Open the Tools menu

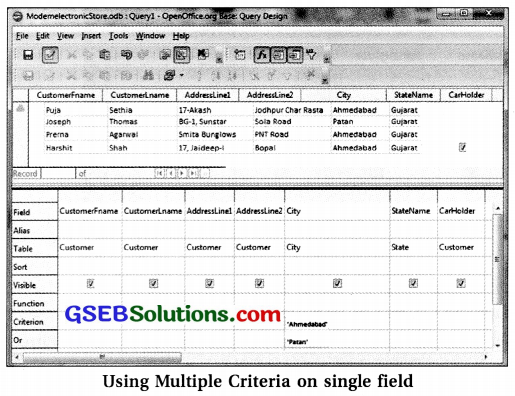click(118, 36)
